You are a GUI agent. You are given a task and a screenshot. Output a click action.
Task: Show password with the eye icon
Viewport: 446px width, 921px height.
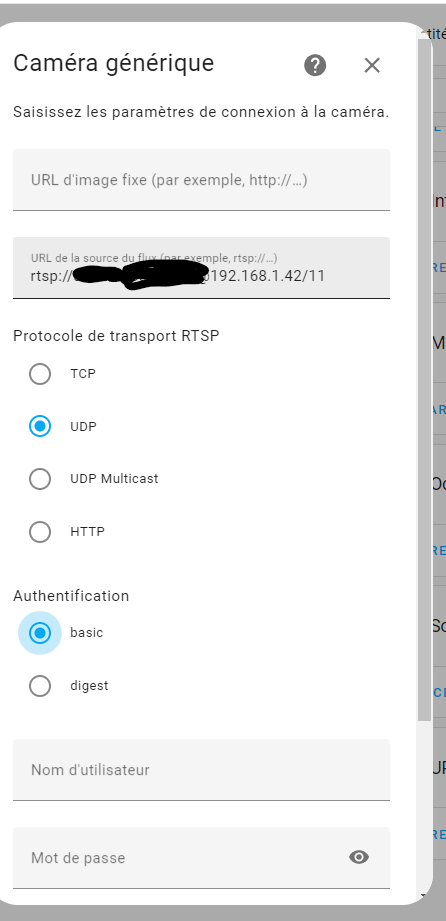point(359,858)
